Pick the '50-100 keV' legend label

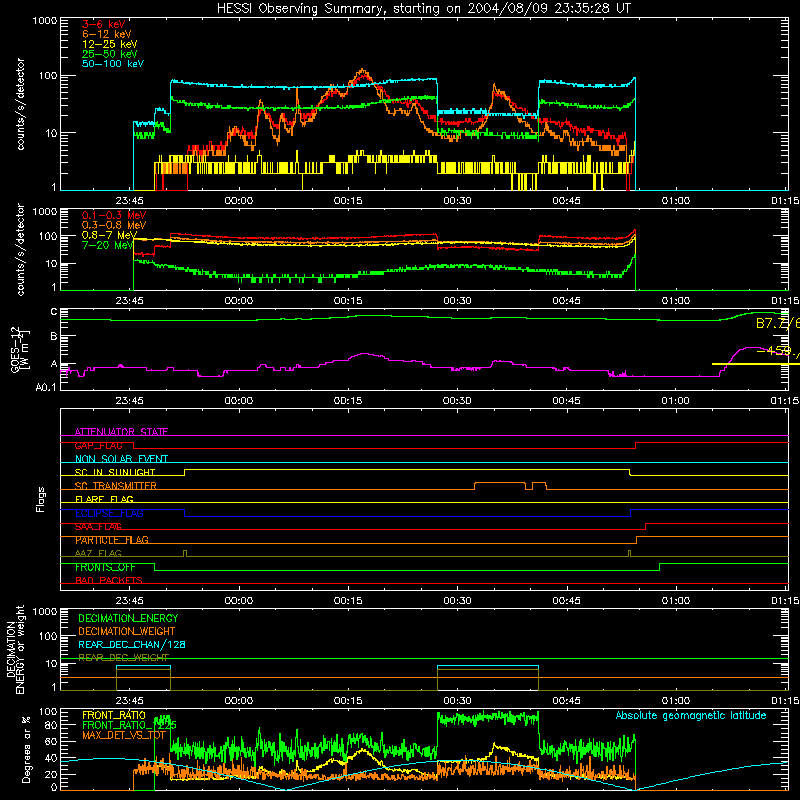pyautogui.click(x=113, y=64)
